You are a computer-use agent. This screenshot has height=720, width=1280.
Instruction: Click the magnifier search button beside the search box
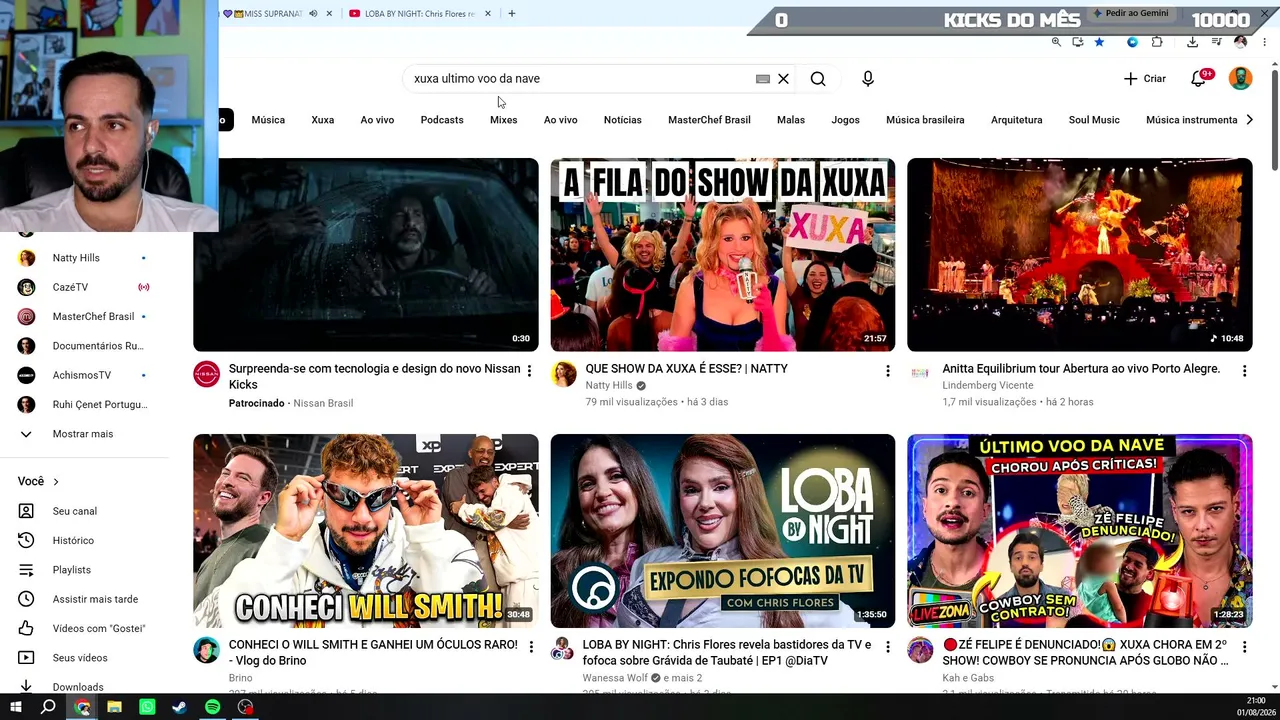818,79
